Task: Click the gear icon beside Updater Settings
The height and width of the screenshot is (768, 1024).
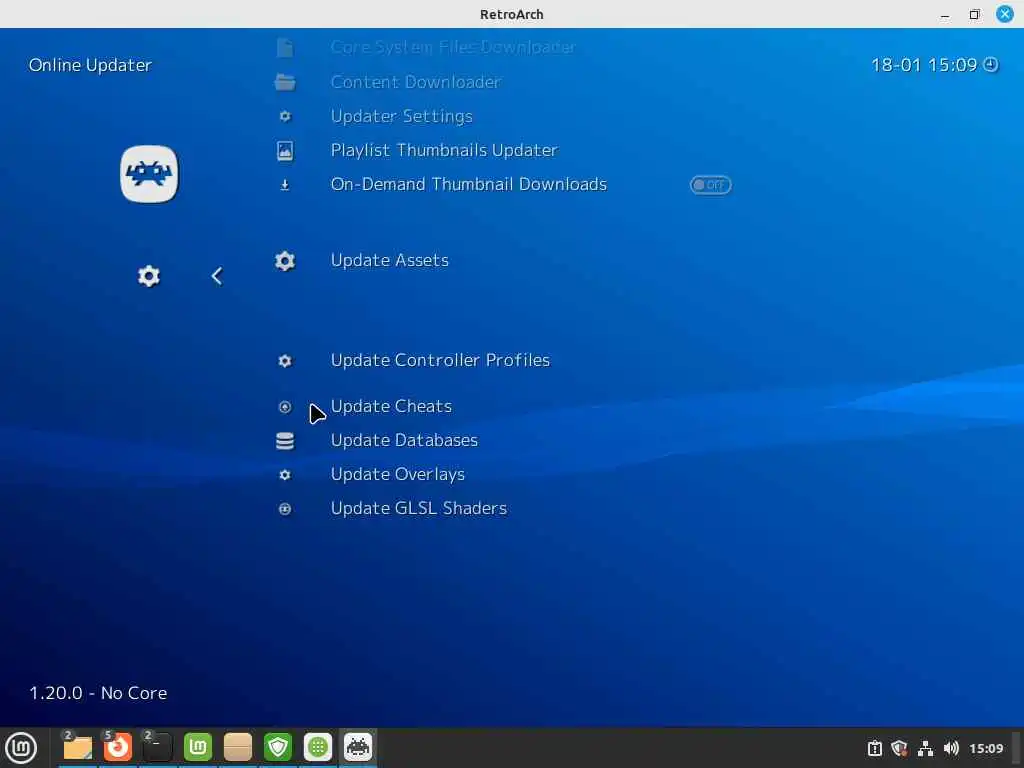Action: [x=285, y=116]
